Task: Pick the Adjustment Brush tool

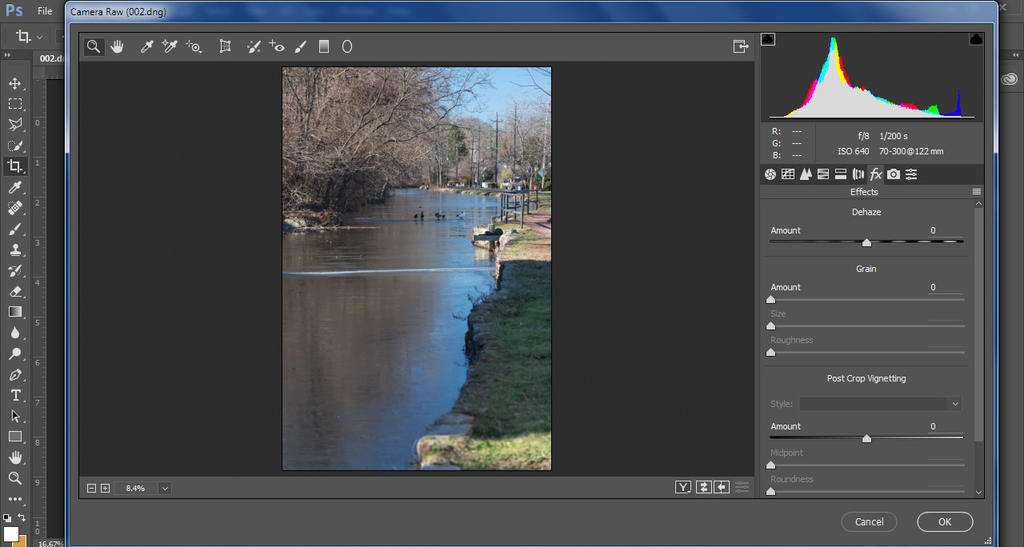Action: click(300, 46)
